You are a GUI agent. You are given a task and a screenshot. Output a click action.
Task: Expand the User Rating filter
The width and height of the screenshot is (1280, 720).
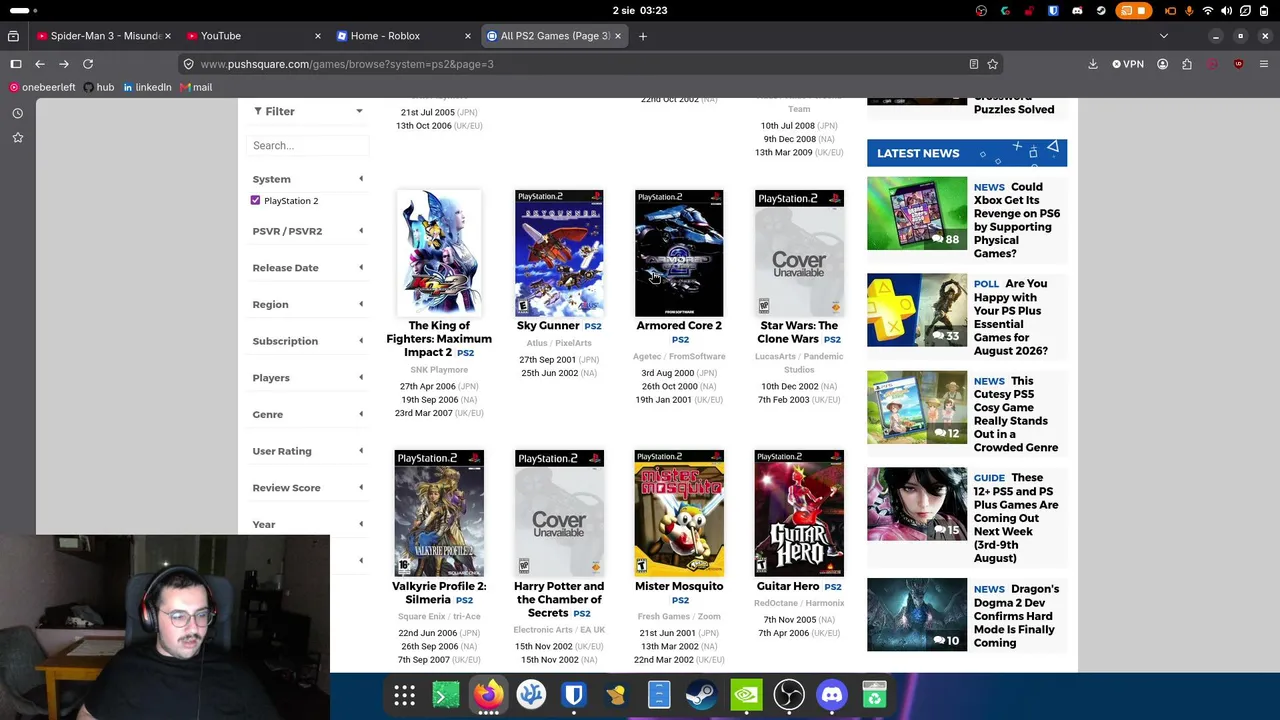307,451
